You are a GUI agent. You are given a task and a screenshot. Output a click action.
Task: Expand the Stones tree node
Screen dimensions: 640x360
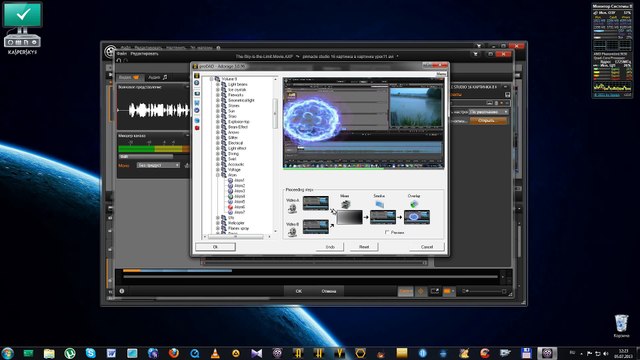[218, 106]
